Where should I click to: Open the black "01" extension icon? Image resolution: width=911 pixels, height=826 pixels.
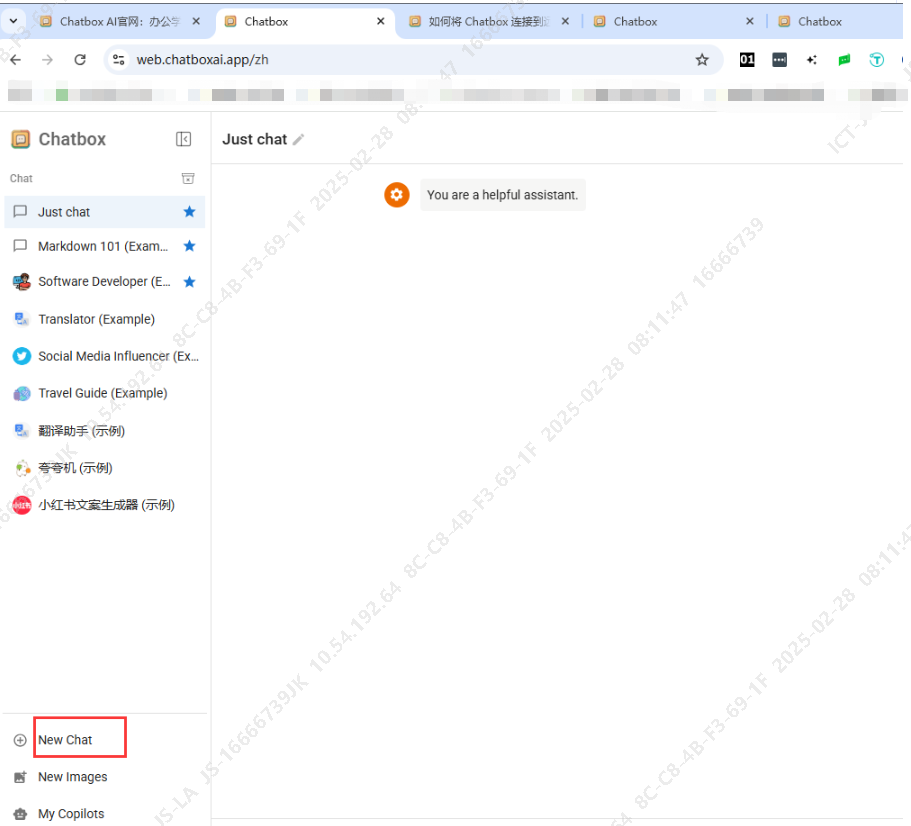[747, 59]
